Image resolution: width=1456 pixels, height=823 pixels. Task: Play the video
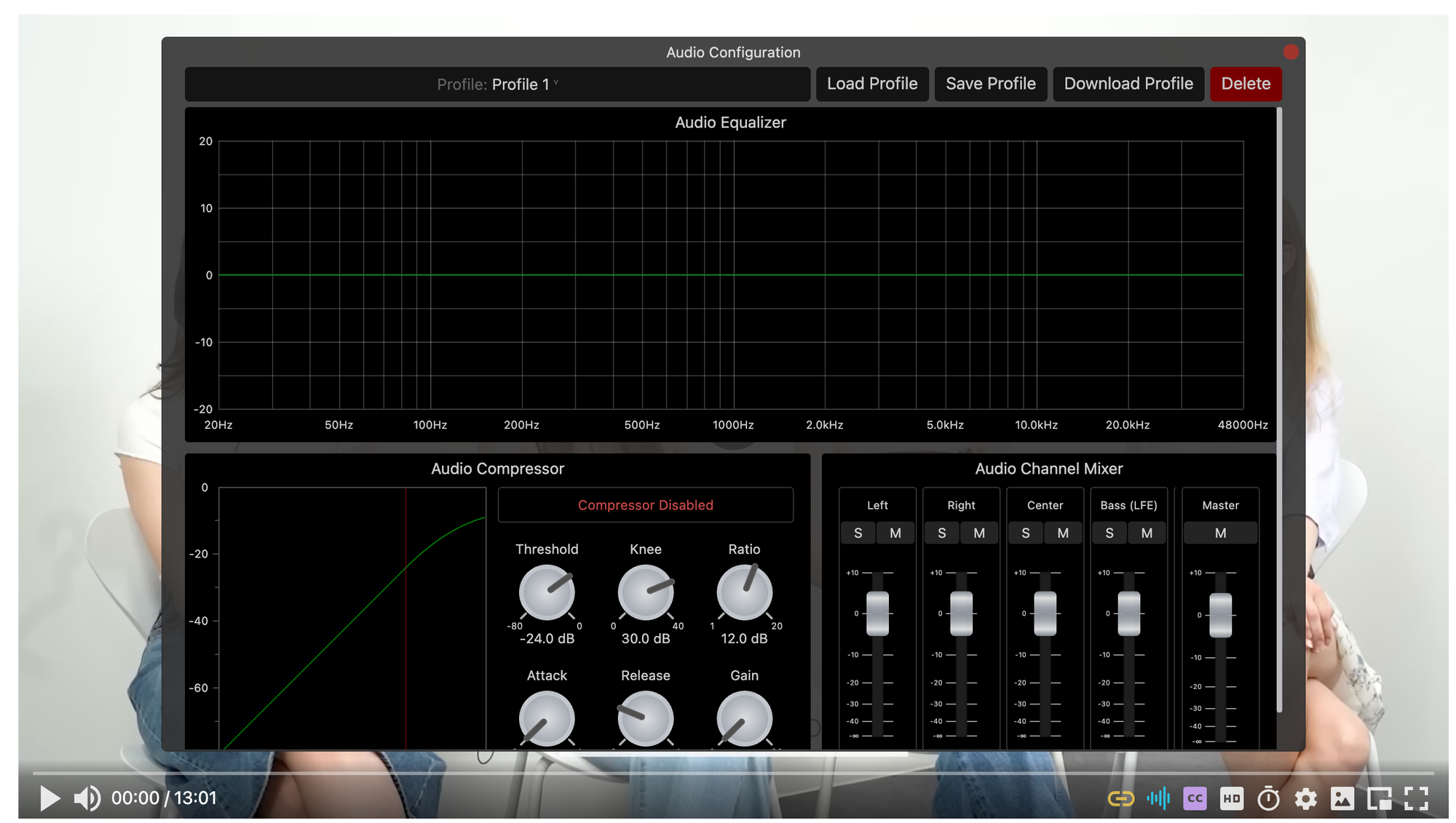pyautogui.click(x=50, y=798)
